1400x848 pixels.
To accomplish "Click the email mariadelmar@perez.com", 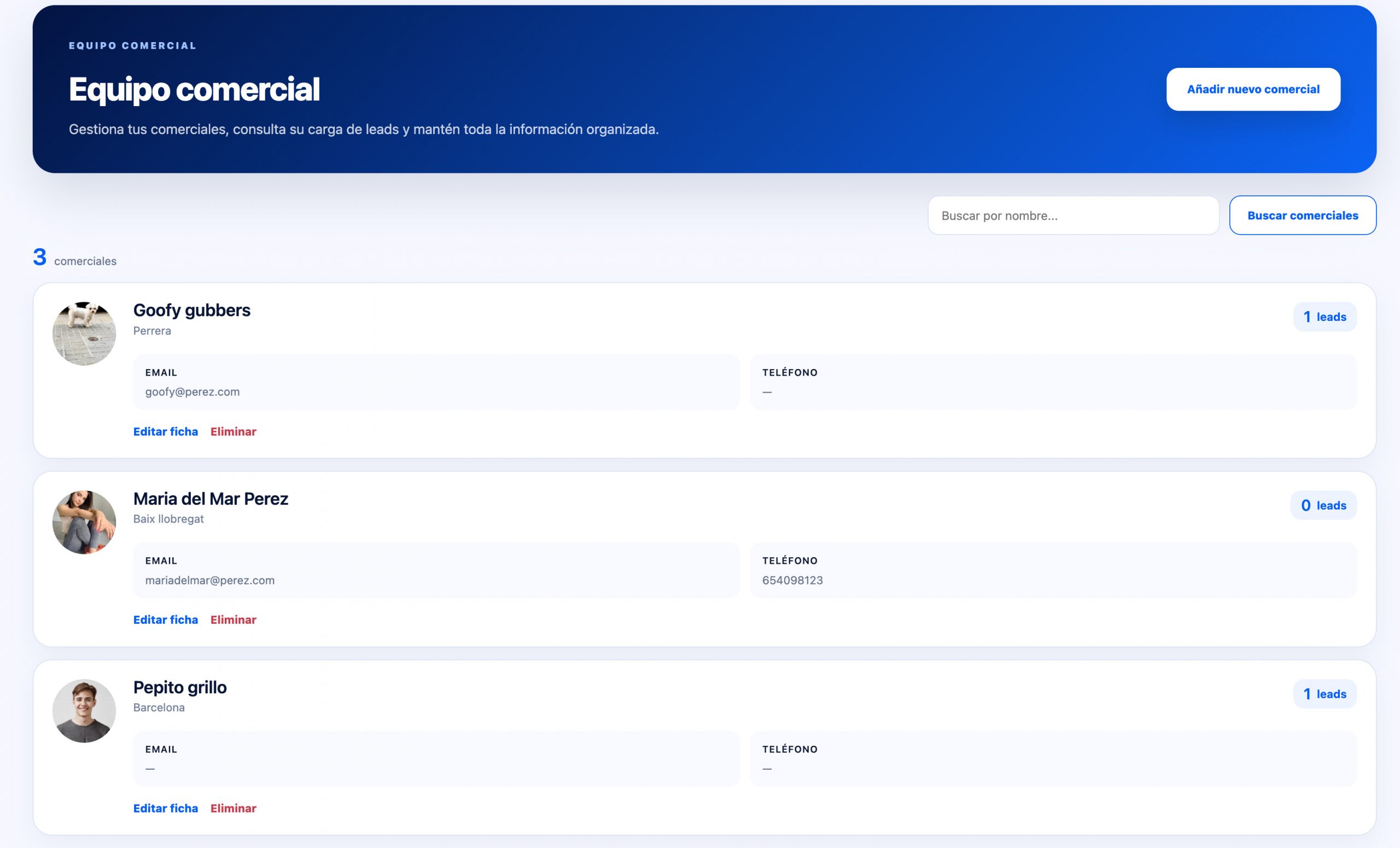I will (209, 581).
